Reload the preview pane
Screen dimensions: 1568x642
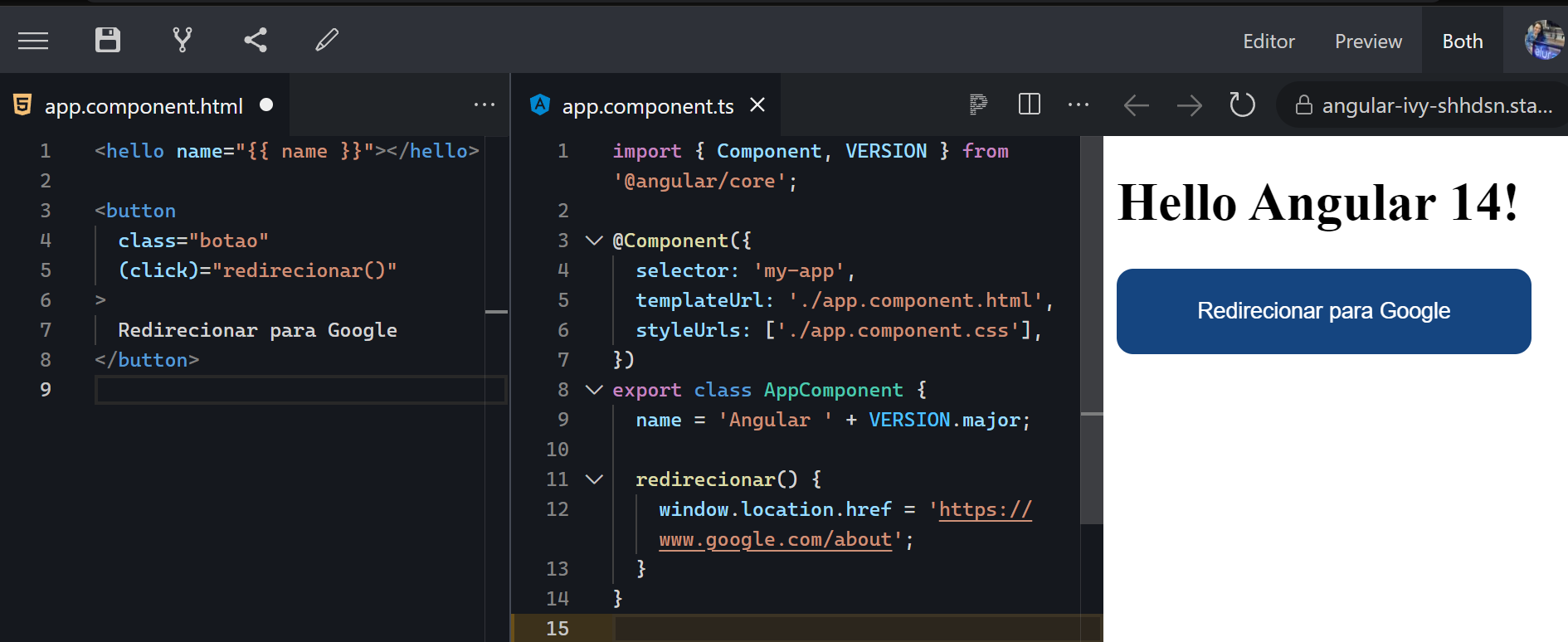coord(1242,105)
